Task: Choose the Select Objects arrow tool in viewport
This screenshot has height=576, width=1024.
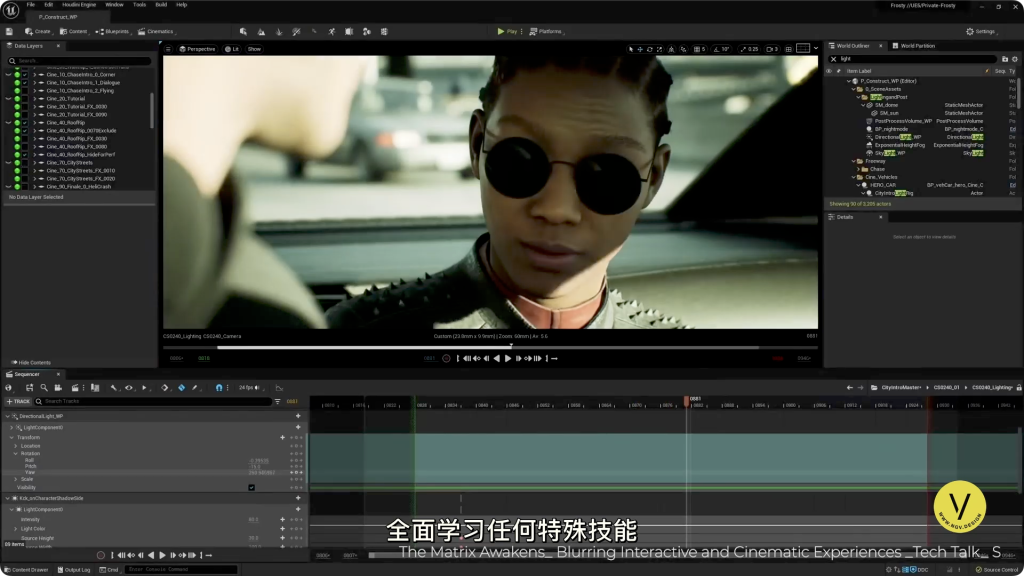Action: coord(630,49)
